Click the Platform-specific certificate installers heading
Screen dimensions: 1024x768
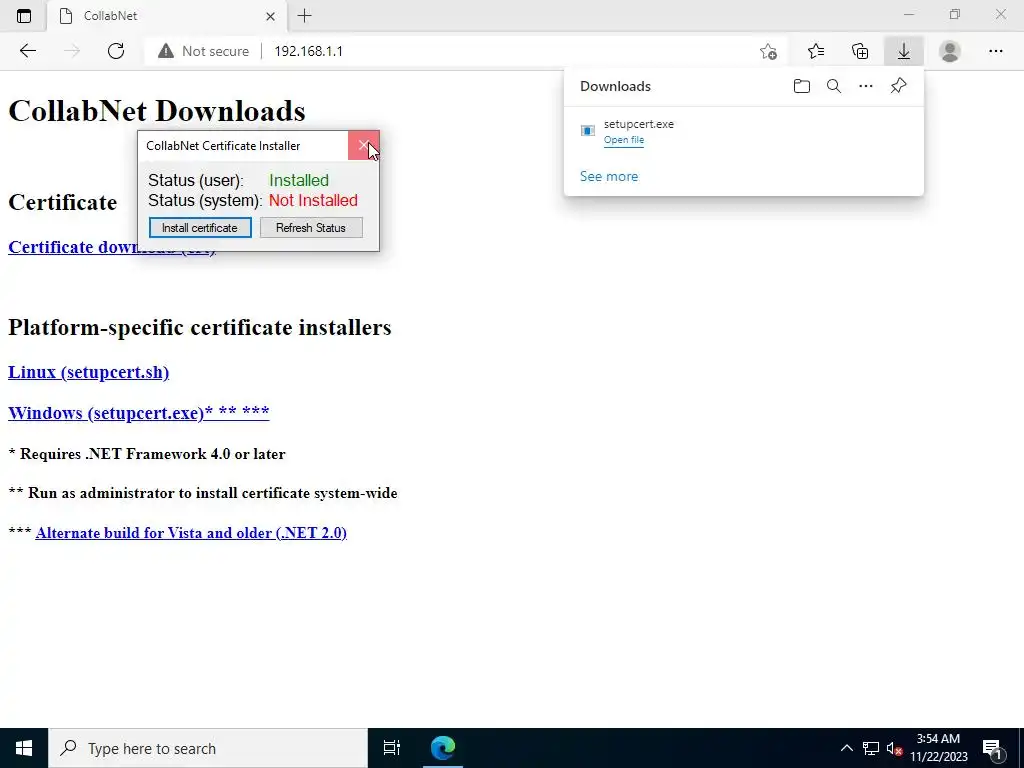pos(200,327)
